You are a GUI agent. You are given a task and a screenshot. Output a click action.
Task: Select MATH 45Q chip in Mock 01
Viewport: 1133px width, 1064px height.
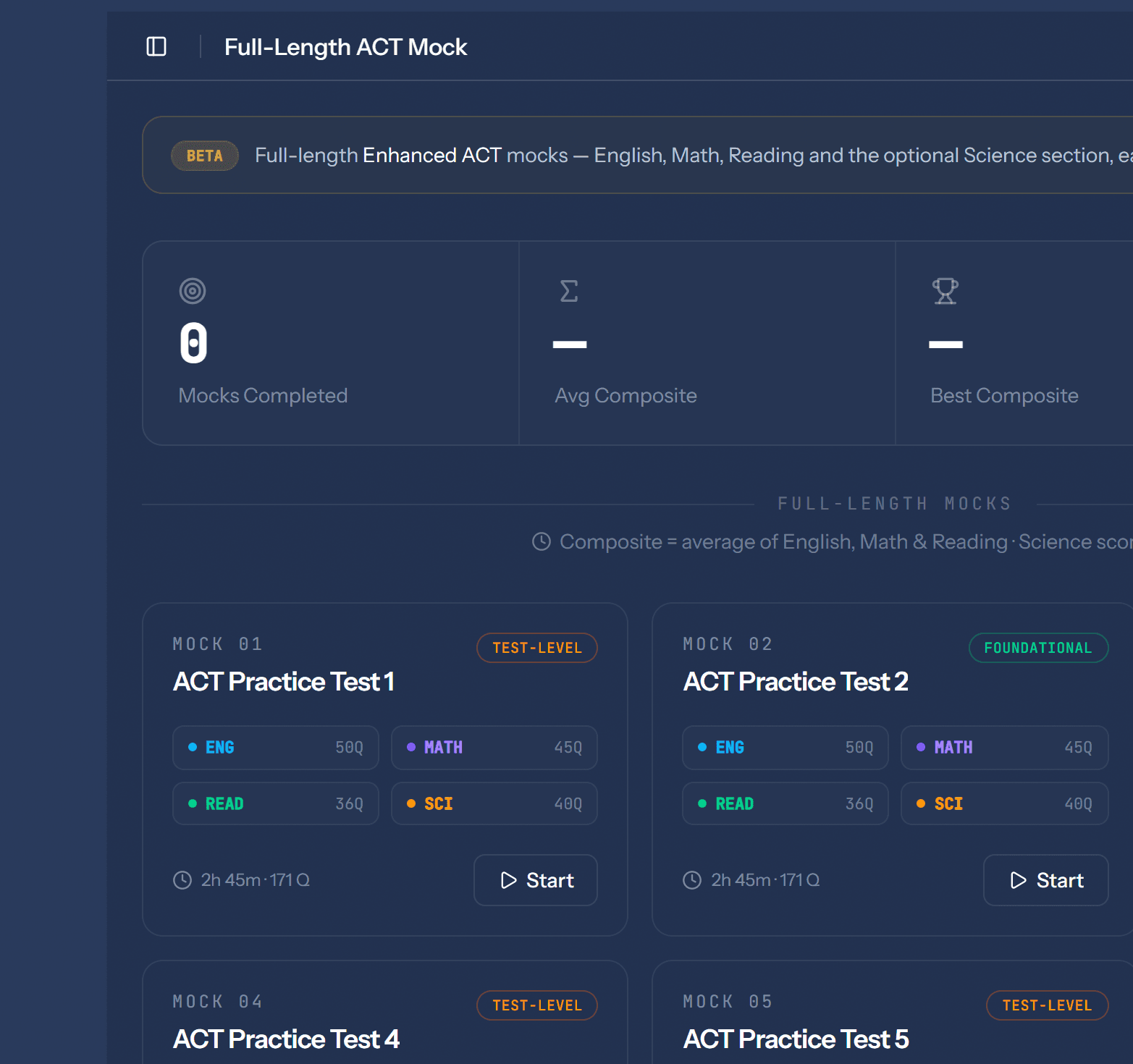pyautogui.click(x=494, y=748)
